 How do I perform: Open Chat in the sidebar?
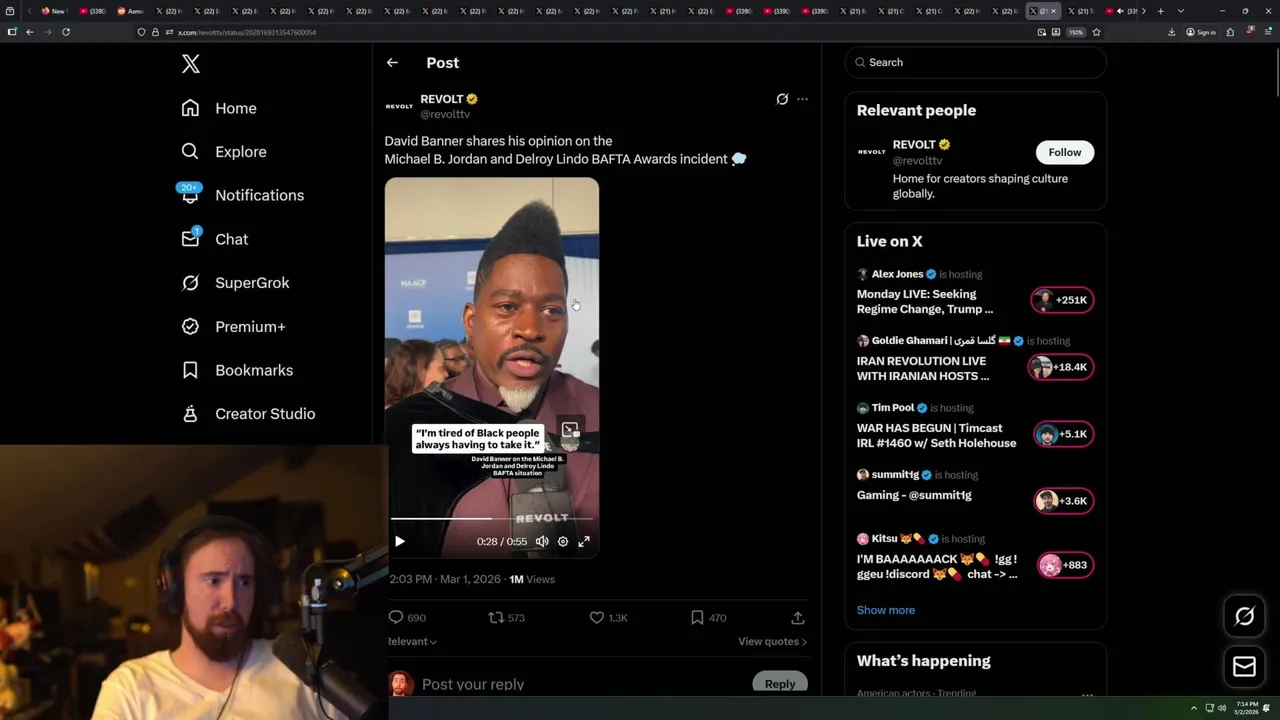(214, 239)
